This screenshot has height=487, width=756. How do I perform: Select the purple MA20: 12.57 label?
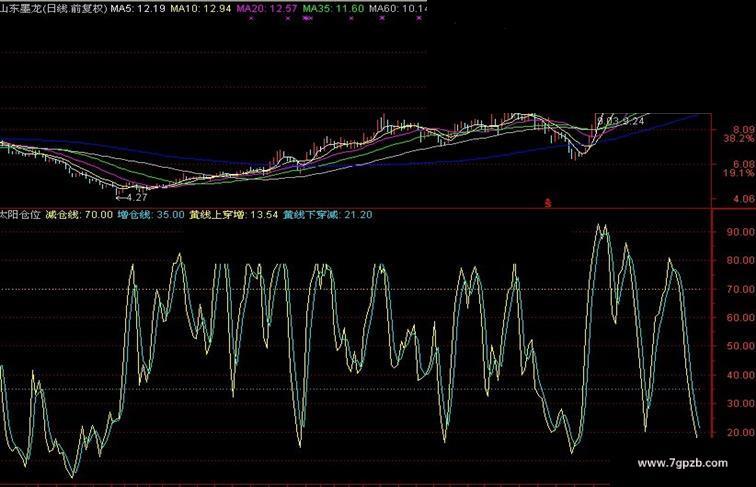coord(267,8)
